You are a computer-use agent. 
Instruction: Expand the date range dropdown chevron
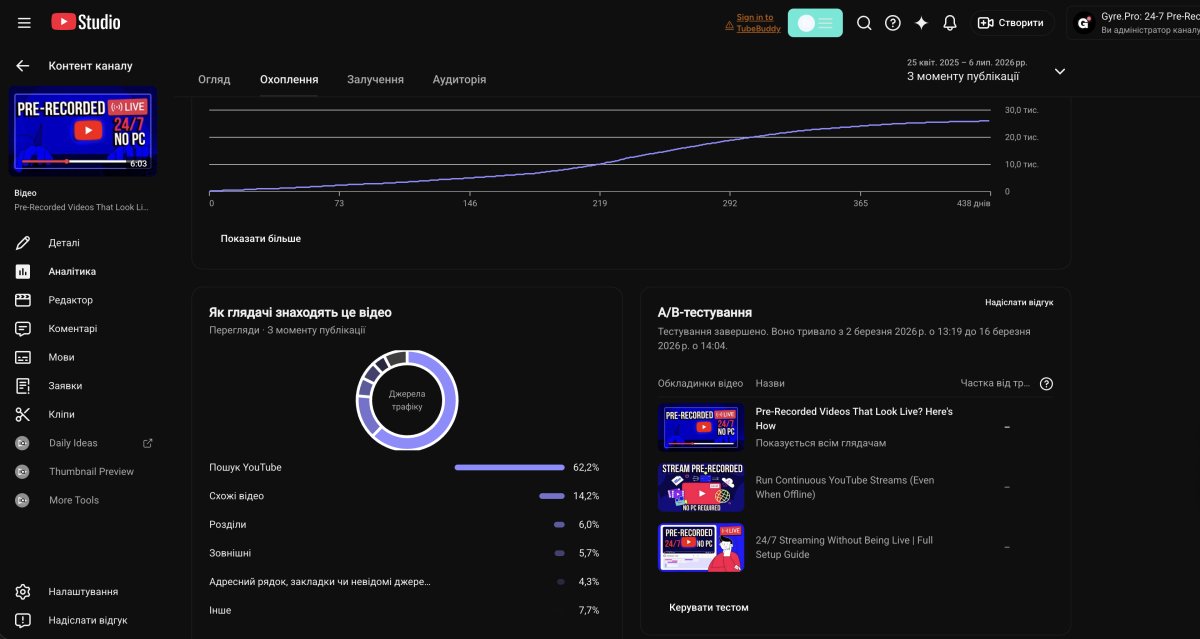[x=1060, y=71]
